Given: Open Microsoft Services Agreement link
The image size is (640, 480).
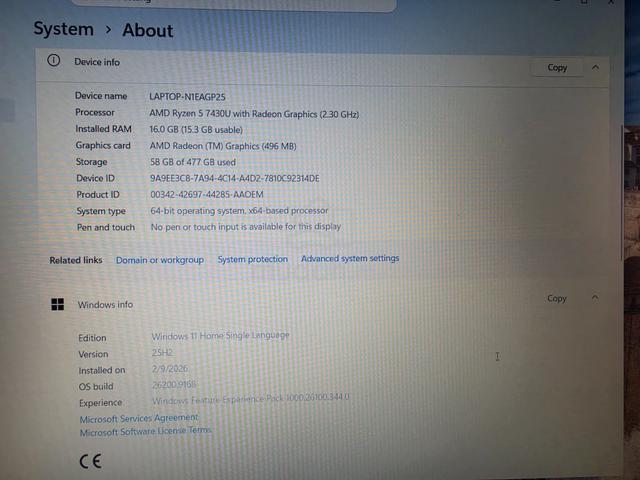Looking at the screenshot, I should point(139,418).
